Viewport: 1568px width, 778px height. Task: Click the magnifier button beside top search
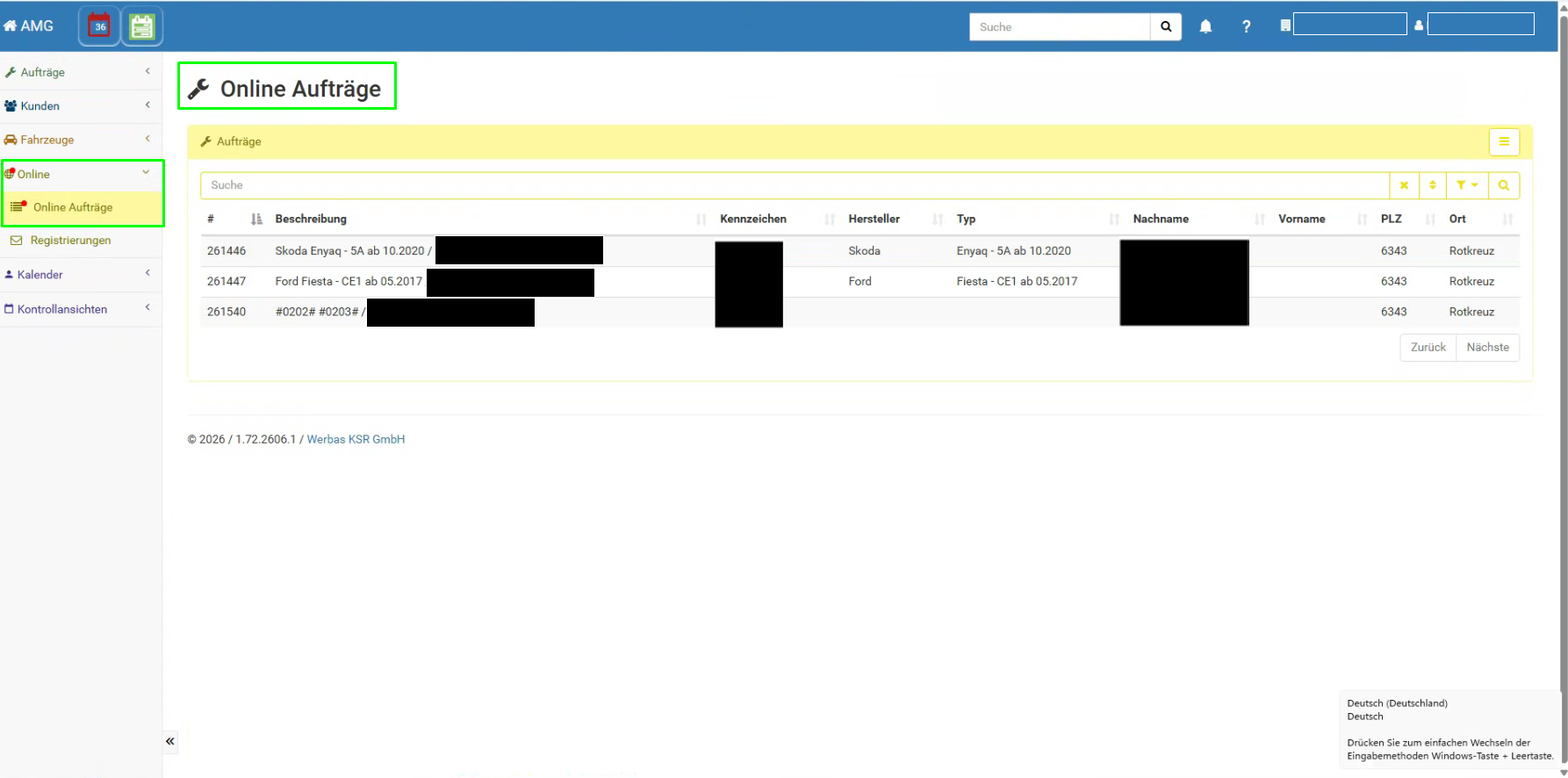click(x=1166, y=26)
